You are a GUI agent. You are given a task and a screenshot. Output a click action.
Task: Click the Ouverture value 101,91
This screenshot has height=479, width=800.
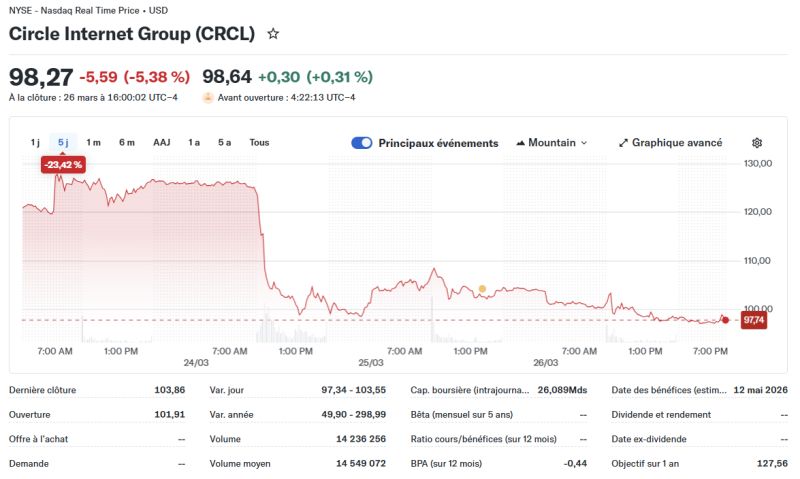coord(170,414)
